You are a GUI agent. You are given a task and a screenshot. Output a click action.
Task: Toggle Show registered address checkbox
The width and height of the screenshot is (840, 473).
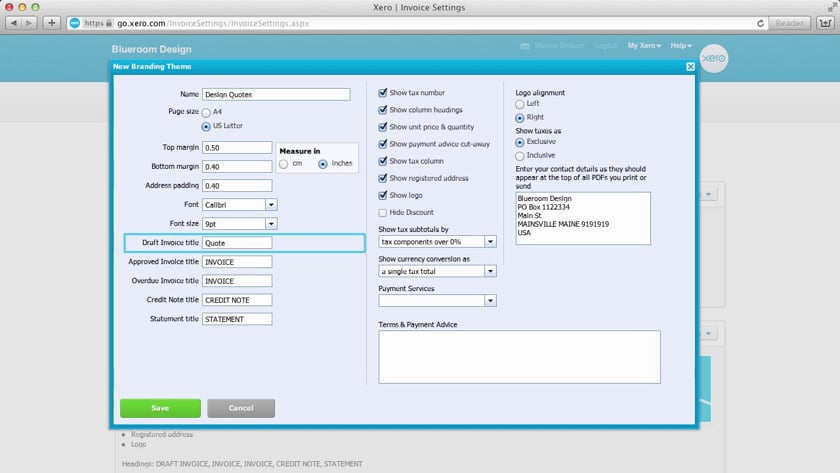coord(382,178)
